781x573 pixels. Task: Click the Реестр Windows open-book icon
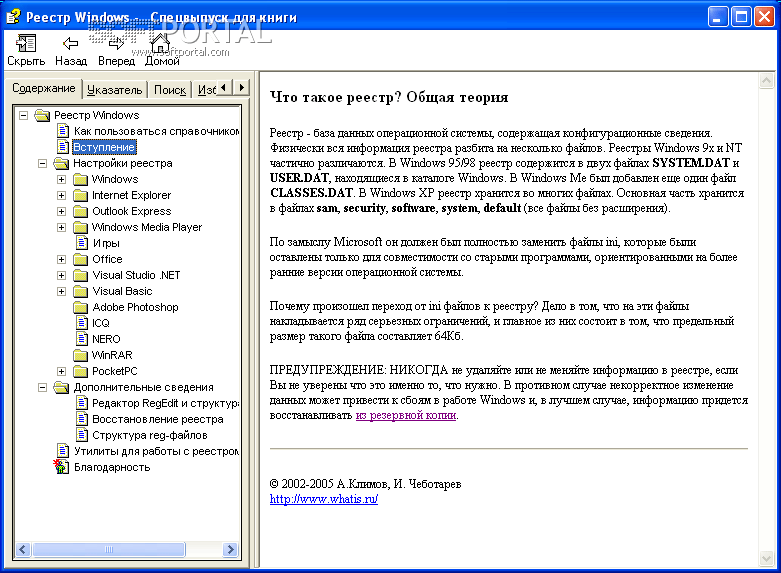click(42, 116)
